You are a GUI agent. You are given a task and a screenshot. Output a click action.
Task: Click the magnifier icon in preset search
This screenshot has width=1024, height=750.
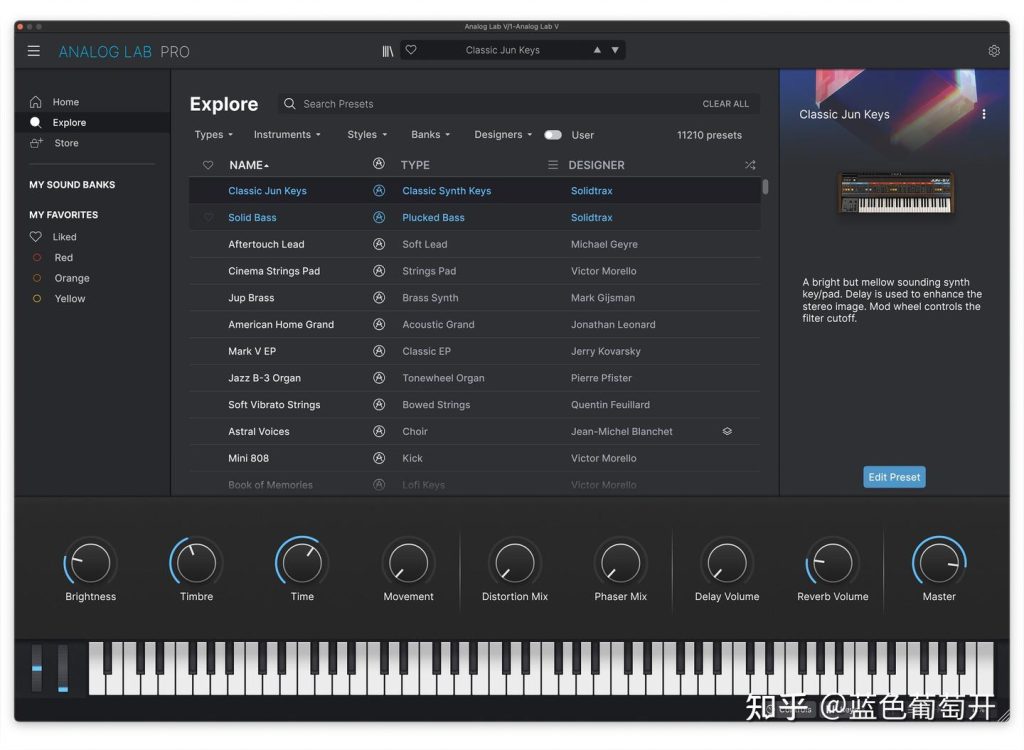point(289,104)
